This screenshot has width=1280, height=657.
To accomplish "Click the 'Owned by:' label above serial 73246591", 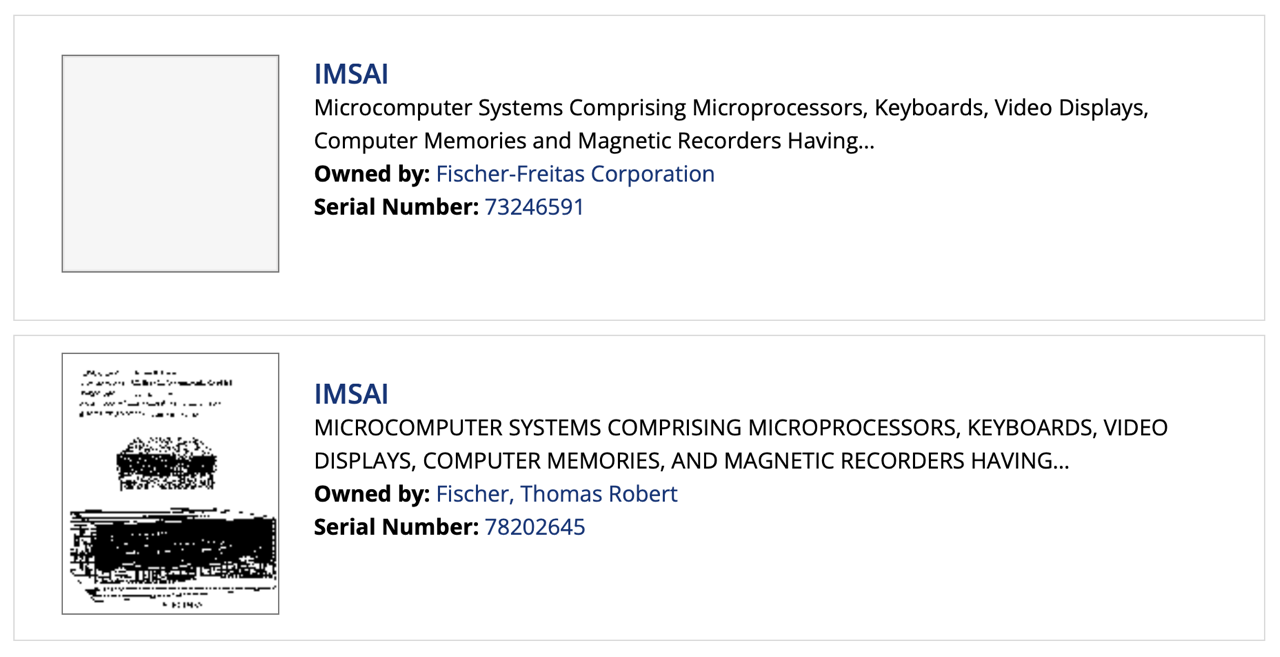I will 372,174.
